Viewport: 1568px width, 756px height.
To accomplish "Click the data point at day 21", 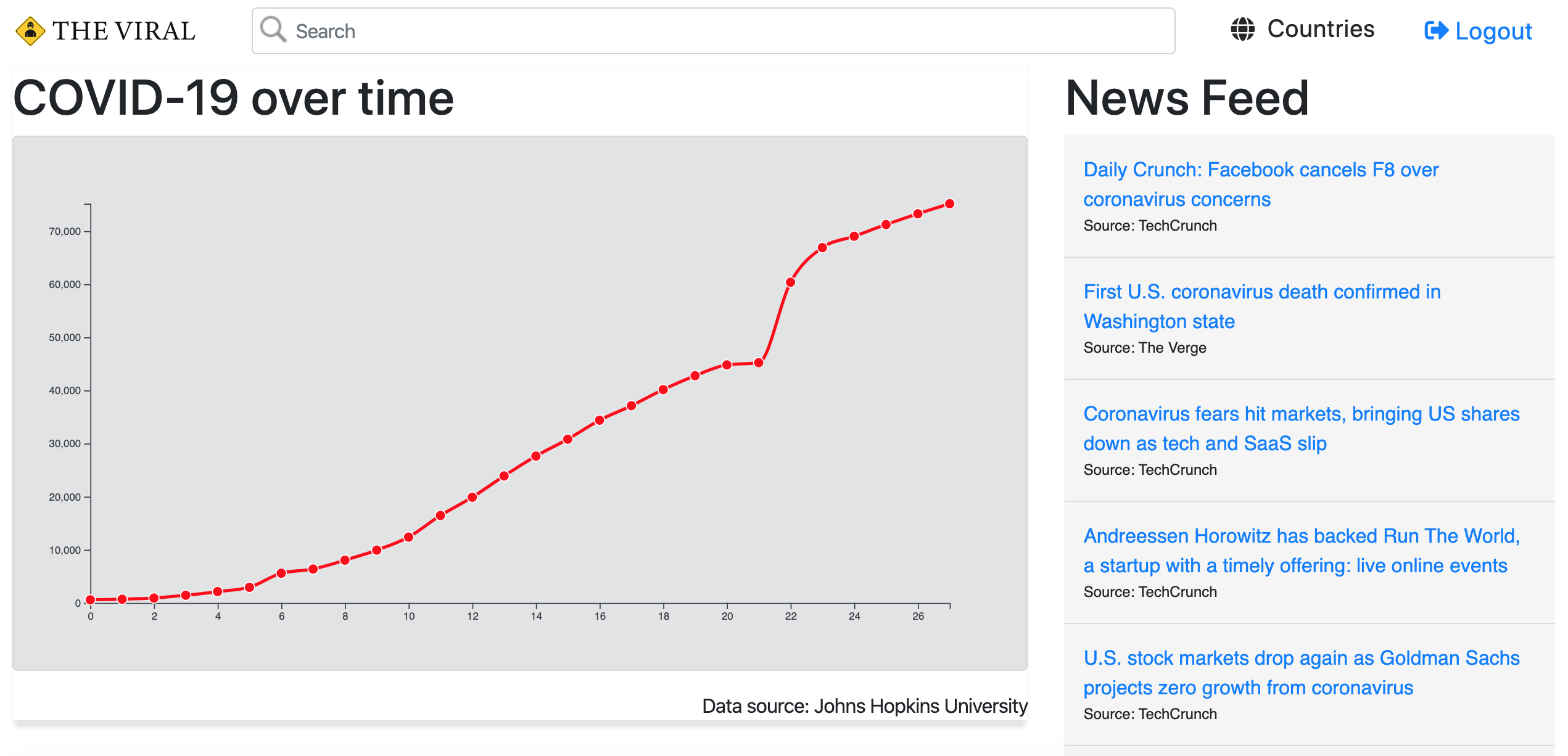I will click(x=759, y=363).
